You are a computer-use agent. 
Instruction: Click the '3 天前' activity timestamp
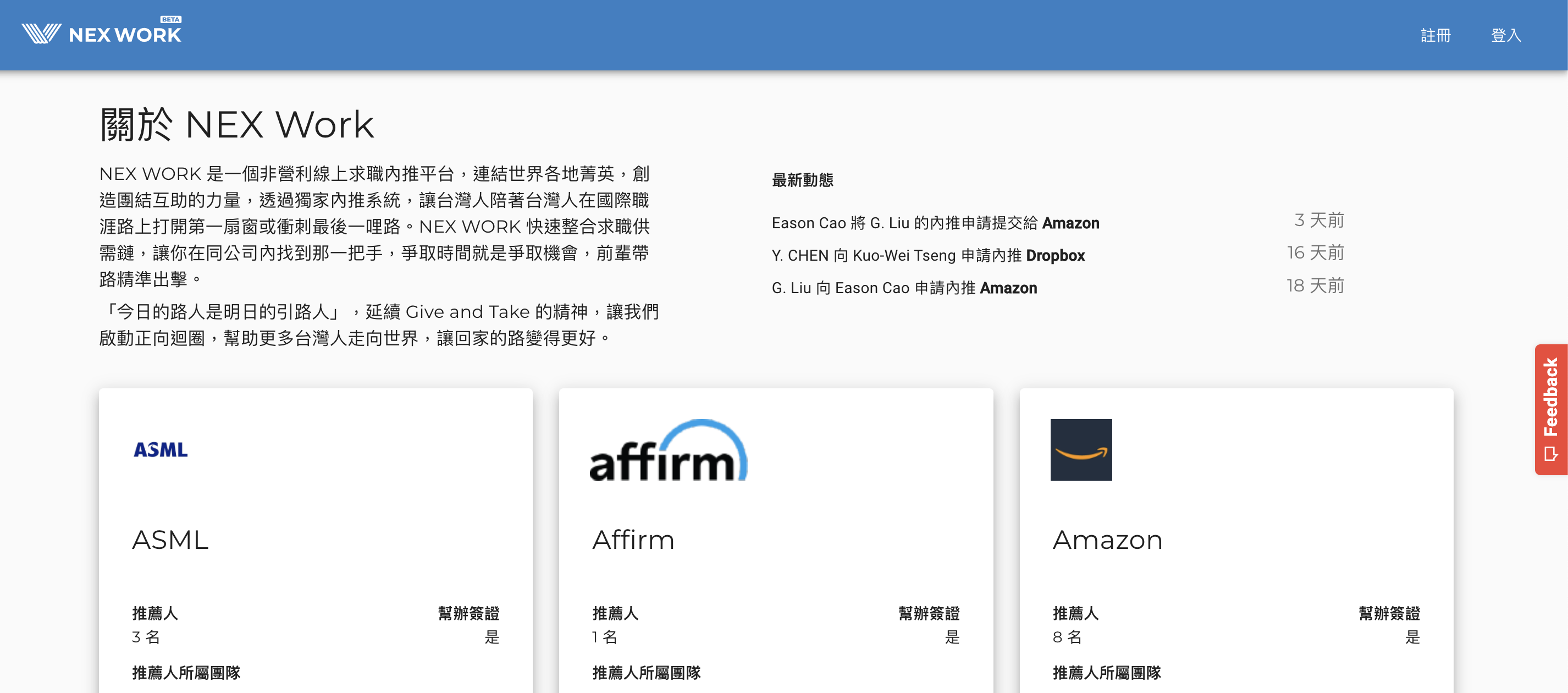coord(1318,221)
